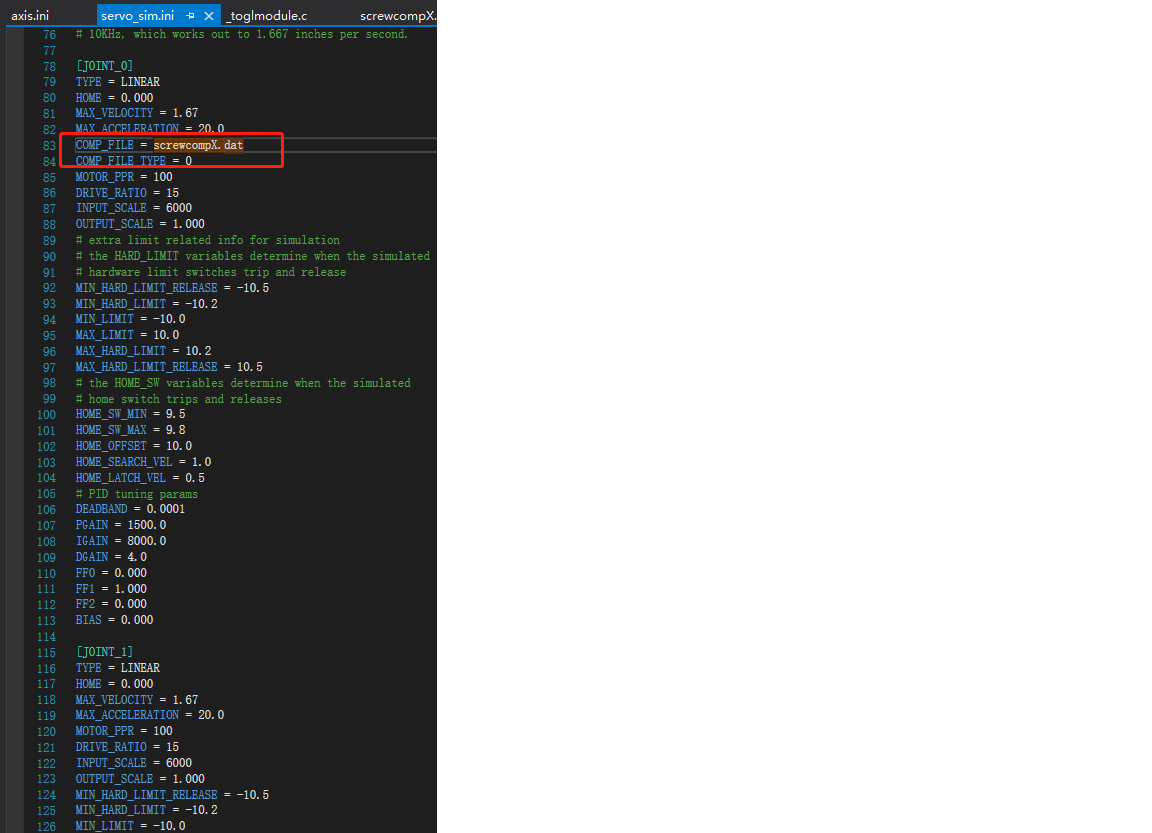
Task: Place cursor on screwcompX.dat value
Action: [198, 145]
